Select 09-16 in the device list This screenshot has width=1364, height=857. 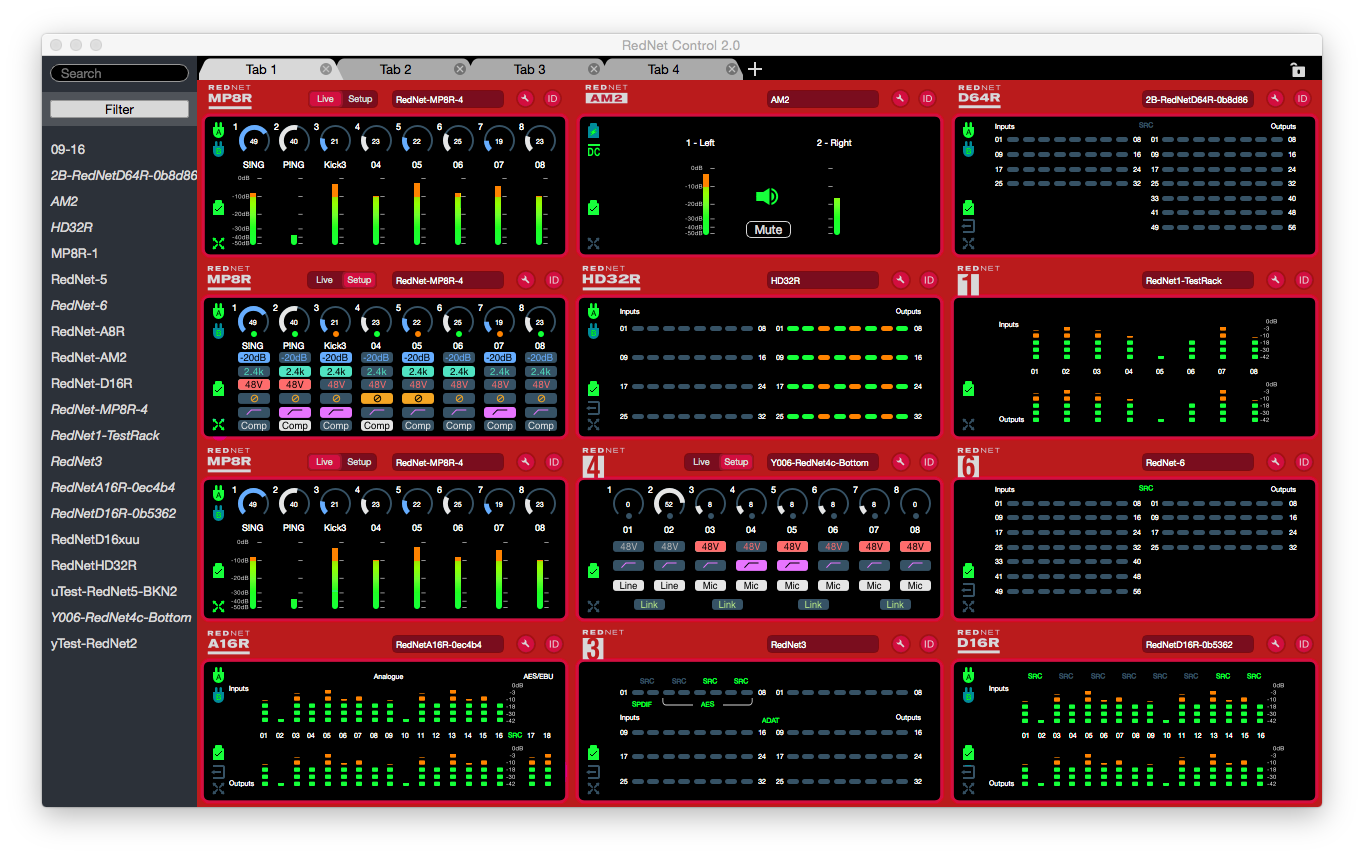[x=68, y=149]
